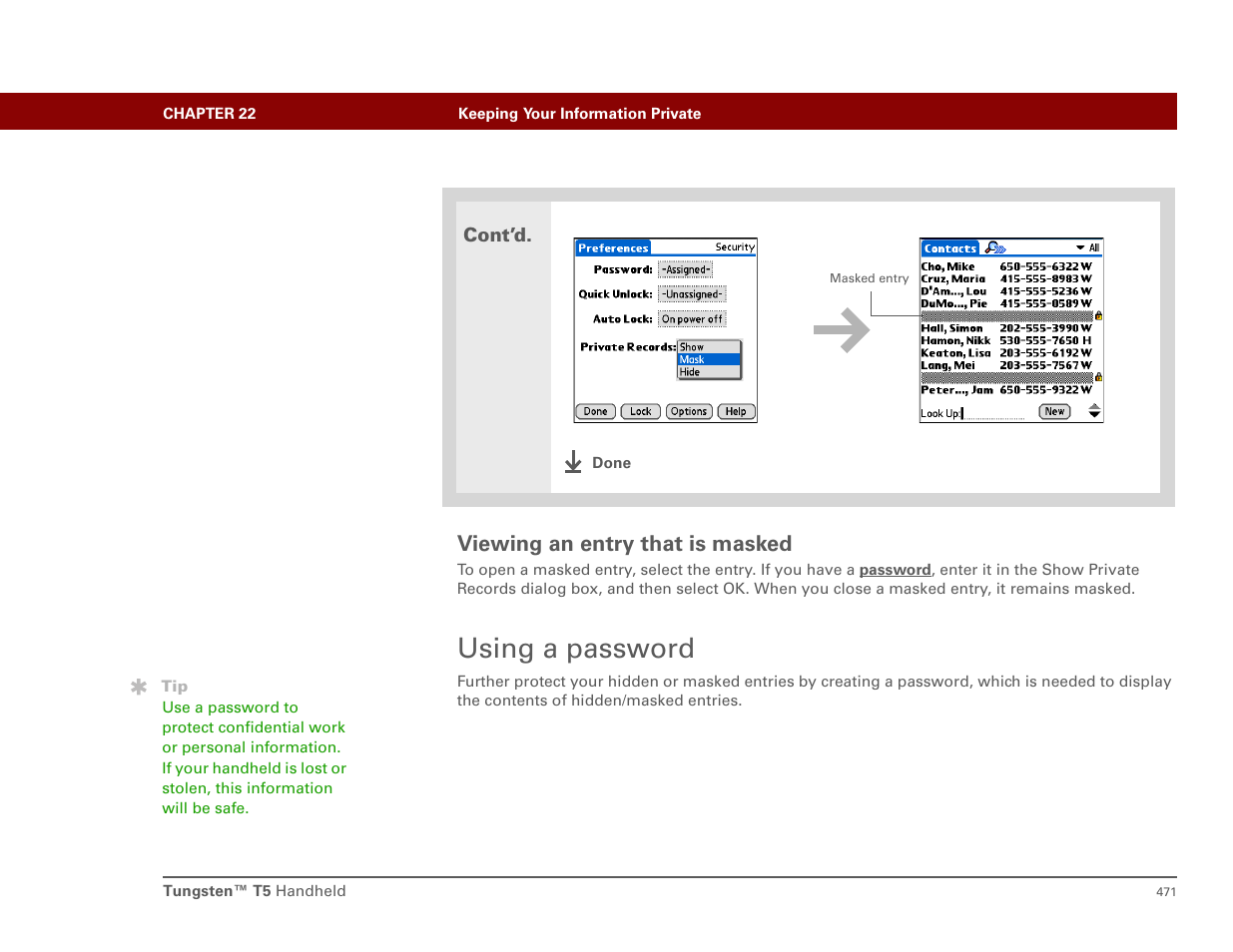1233x952 pixels.
Task: Click the Look Up input field
Action: (993, 414)
